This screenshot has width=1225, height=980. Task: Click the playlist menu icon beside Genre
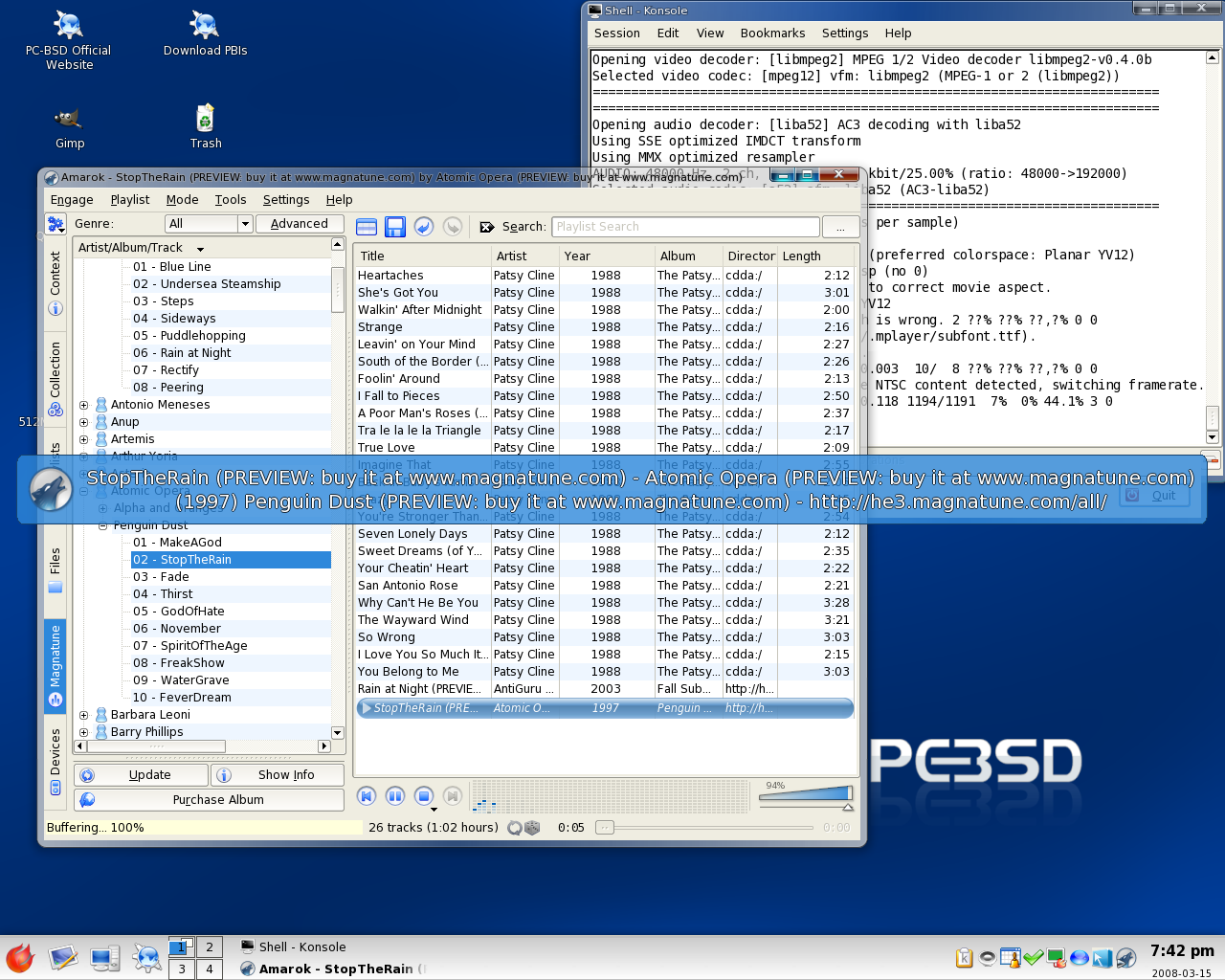click(56, 225)
